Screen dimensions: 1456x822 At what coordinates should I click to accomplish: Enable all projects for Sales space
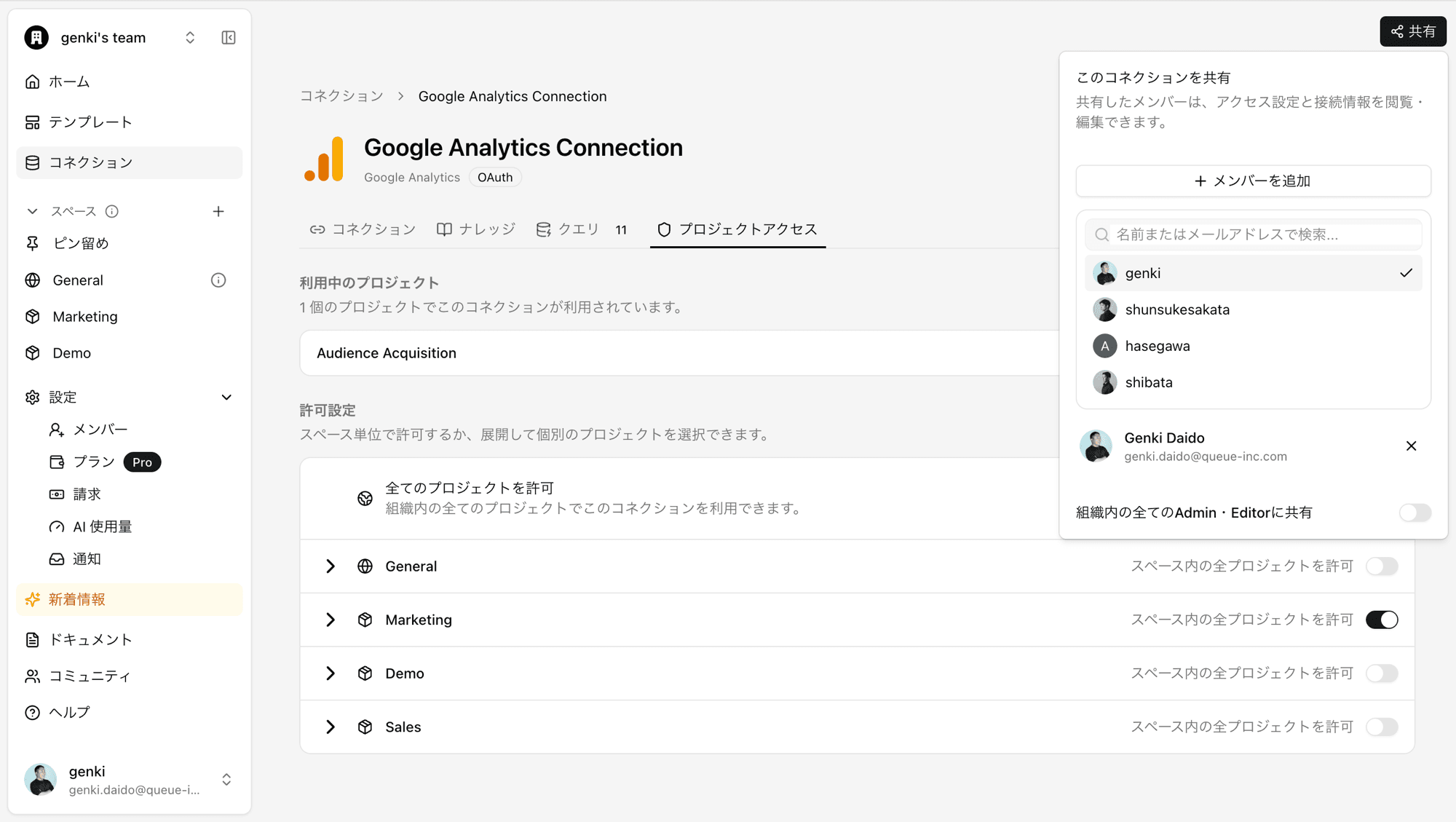pos(1382,727)
